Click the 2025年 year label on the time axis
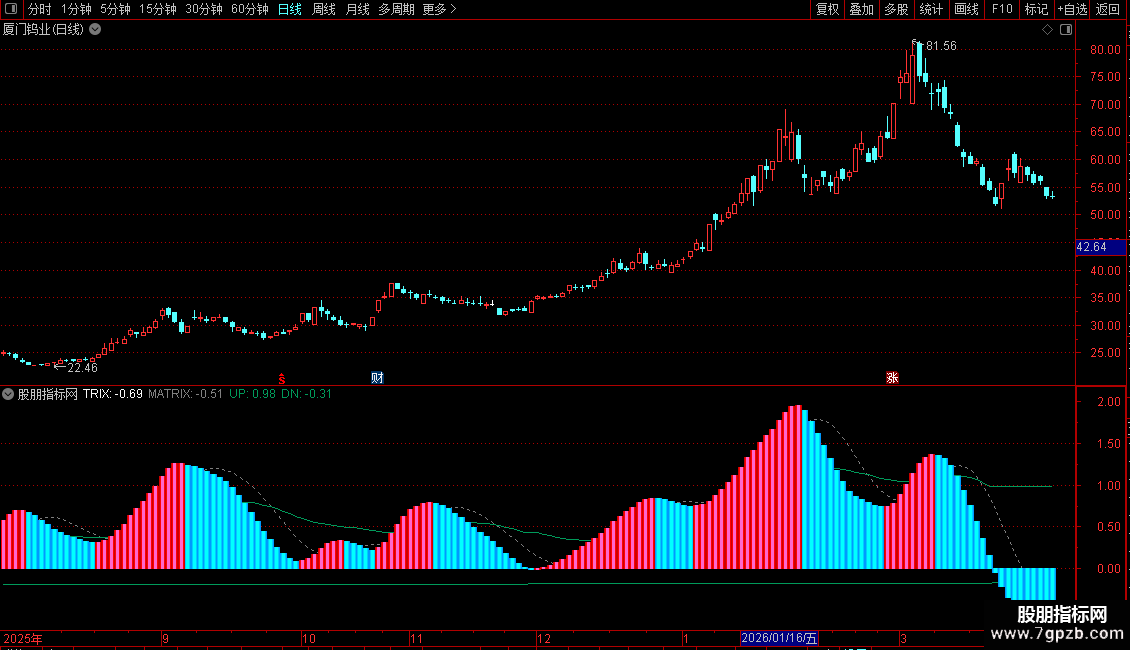The width and height of the screenshot is (1130, 650). pyautogui.click(x=23, y=638)
